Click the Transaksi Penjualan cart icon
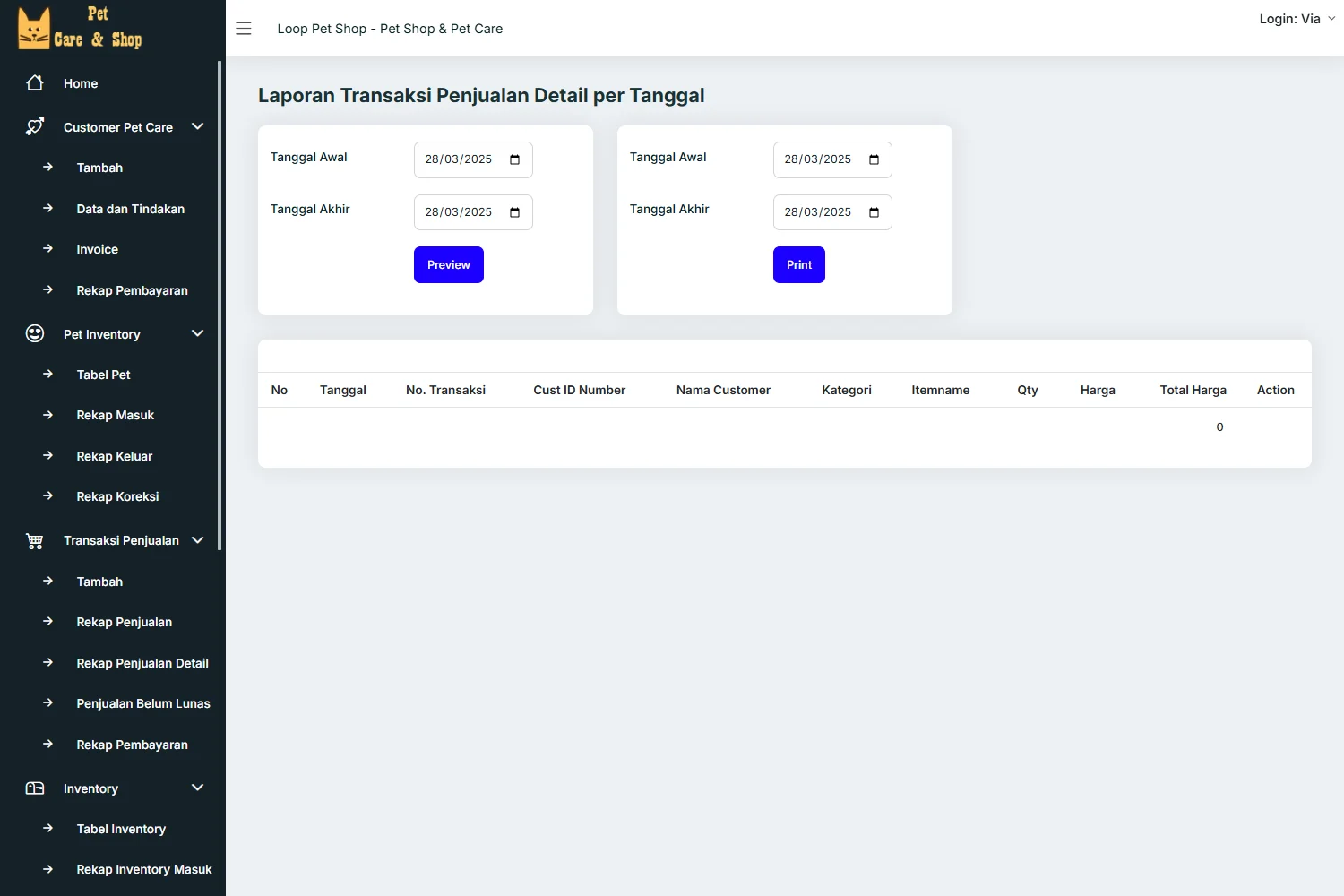The image size is (1344, 896). click(35, 540)
